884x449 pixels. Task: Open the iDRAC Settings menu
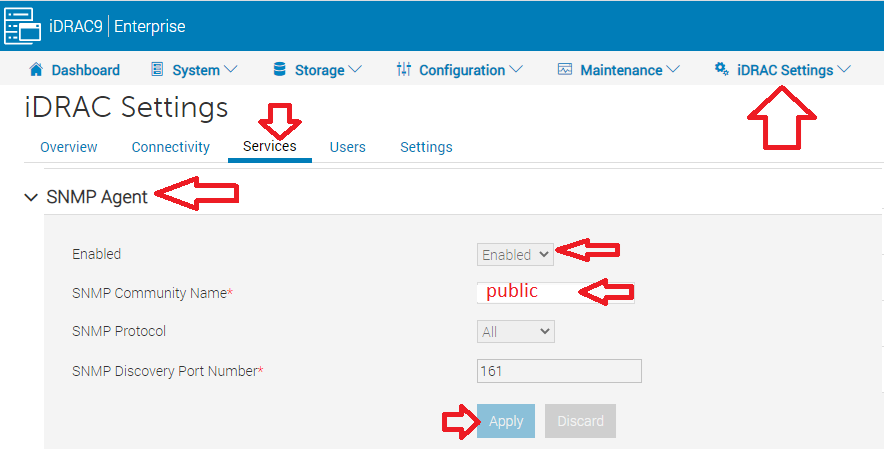tap(783, 70)
